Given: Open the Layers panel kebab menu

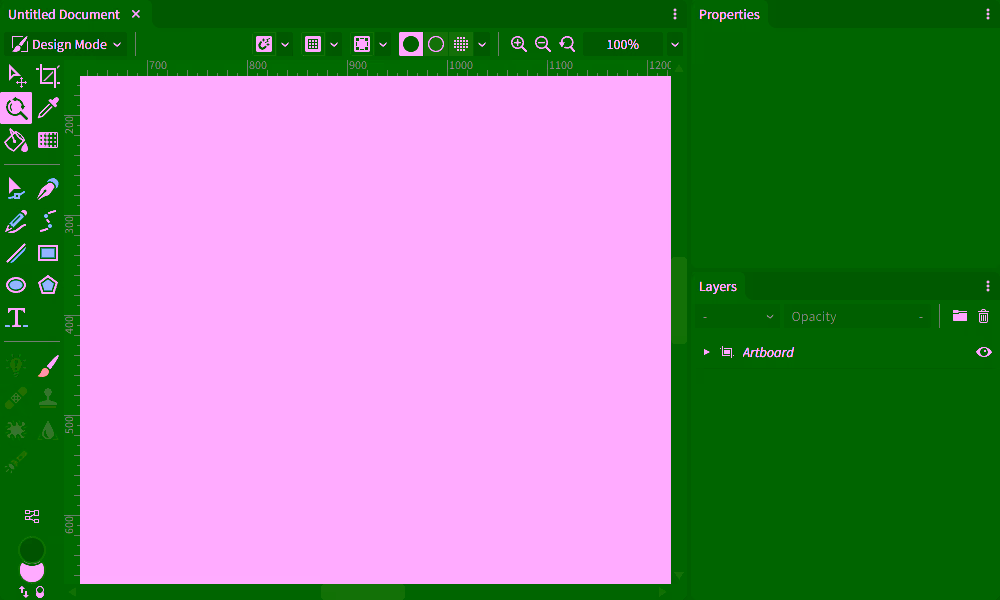Looking at the screenshot, I should [988, 286].
